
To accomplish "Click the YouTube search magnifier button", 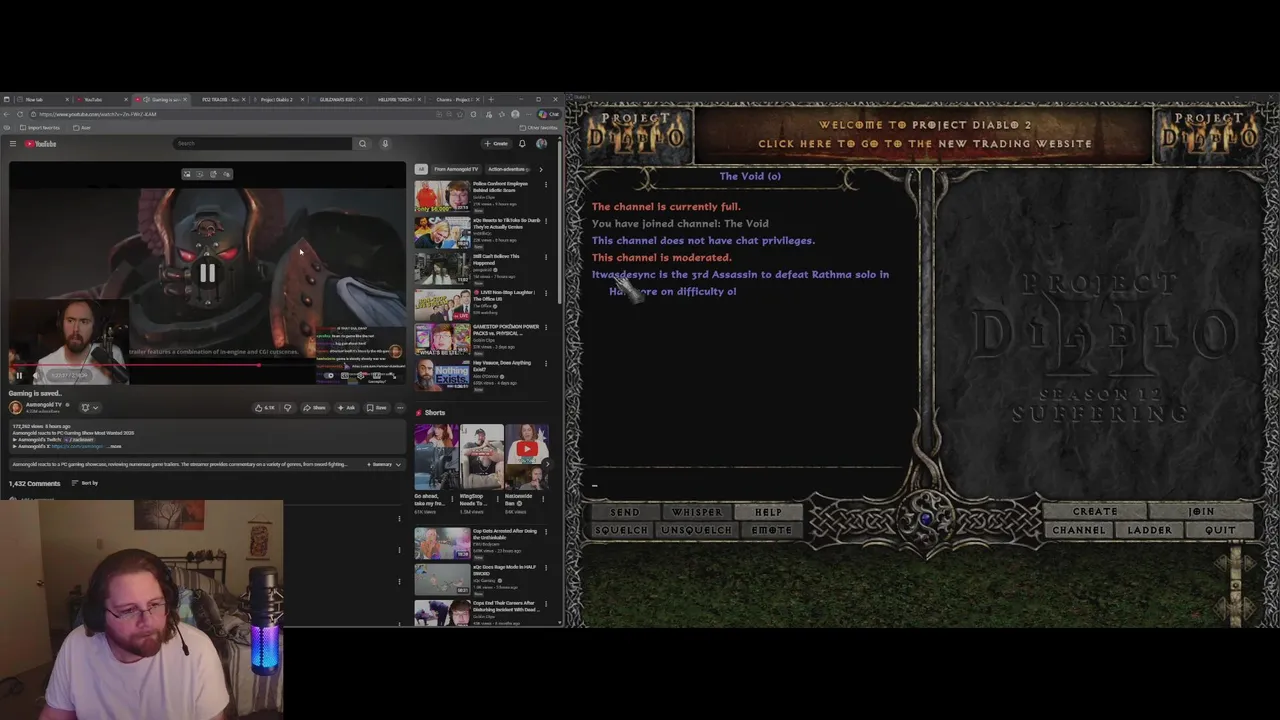I will point(362,143).
